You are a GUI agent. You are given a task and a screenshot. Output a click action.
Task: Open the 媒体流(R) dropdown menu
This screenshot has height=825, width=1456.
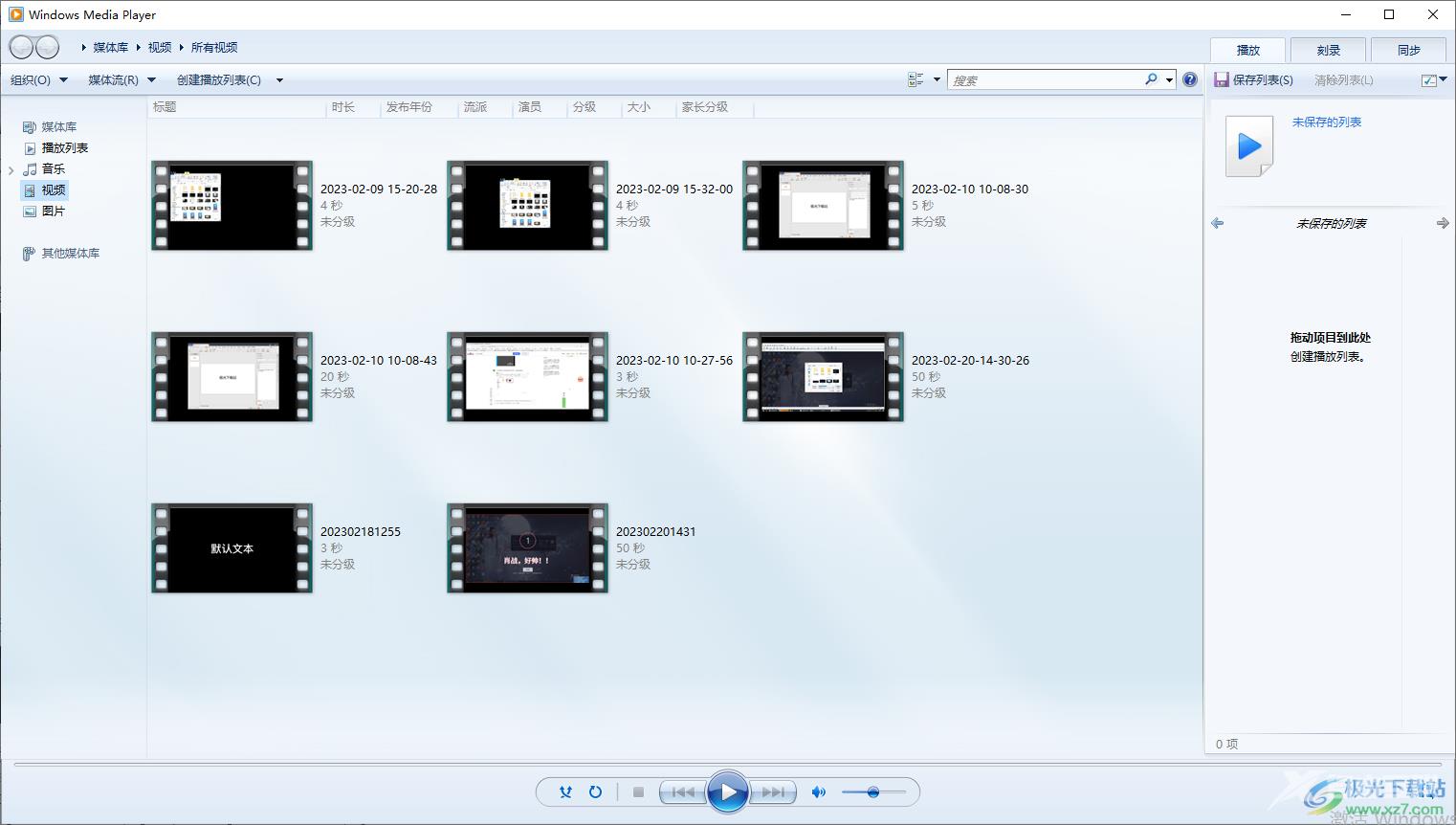click(x=121, y=79)
